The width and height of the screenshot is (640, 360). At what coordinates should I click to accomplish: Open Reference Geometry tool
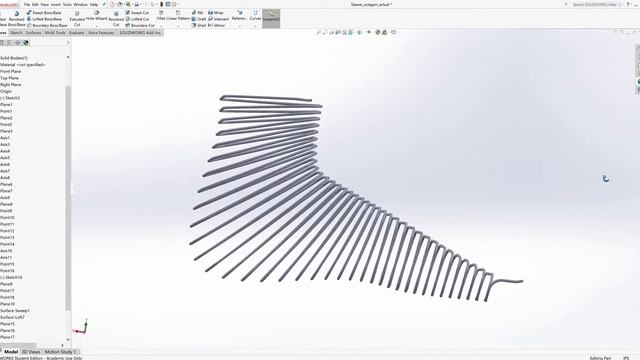pyautogui.click(x=239, y=16)
